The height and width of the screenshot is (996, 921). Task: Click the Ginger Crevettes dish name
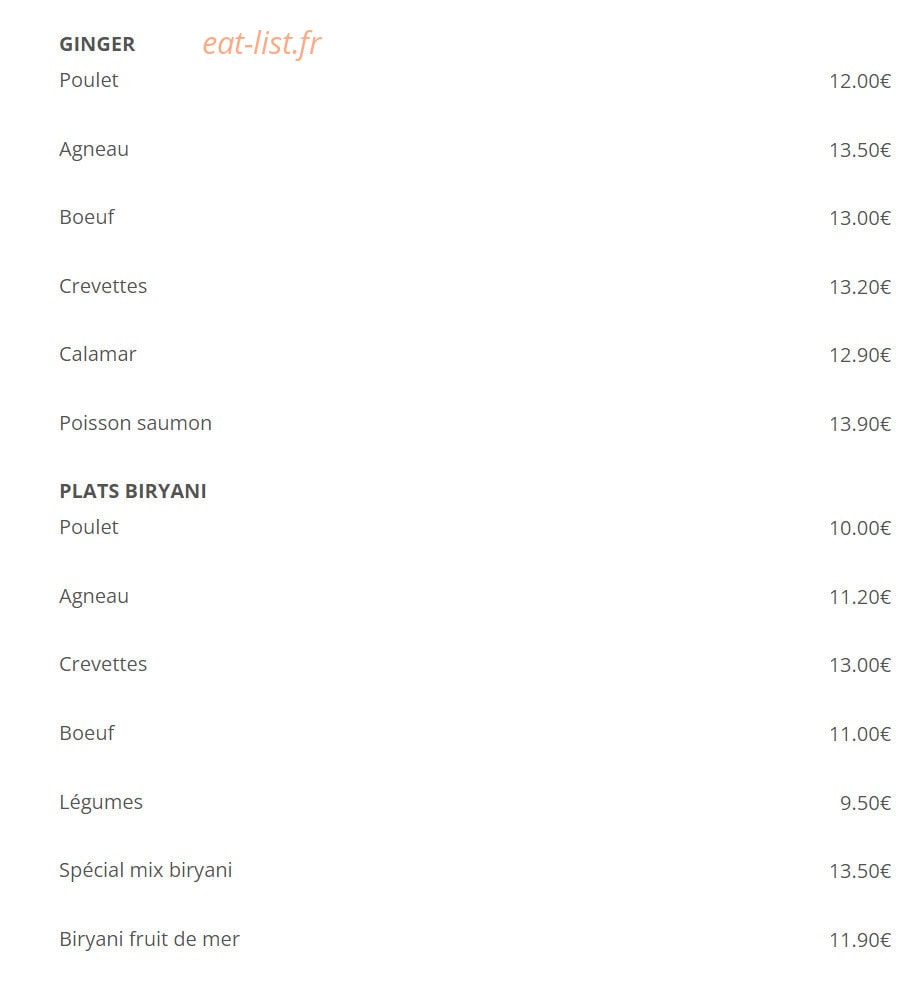coord(103,286)
